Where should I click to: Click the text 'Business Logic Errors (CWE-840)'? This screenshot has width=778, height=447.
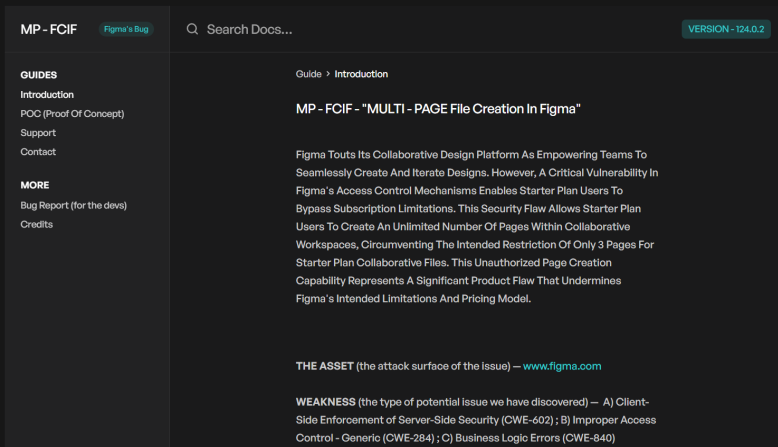click(x=535, y=438)
